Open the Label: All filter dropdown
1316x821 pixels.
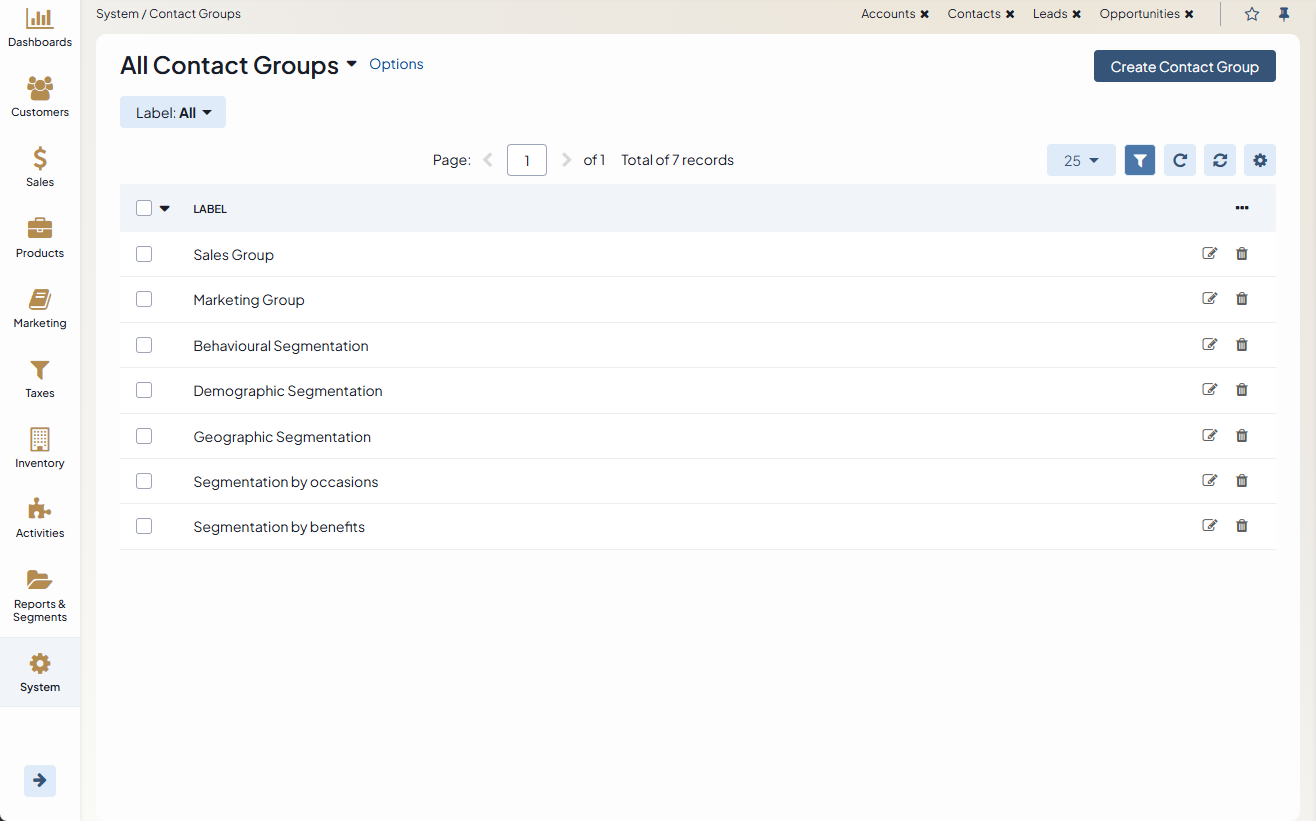coord(173,113)
